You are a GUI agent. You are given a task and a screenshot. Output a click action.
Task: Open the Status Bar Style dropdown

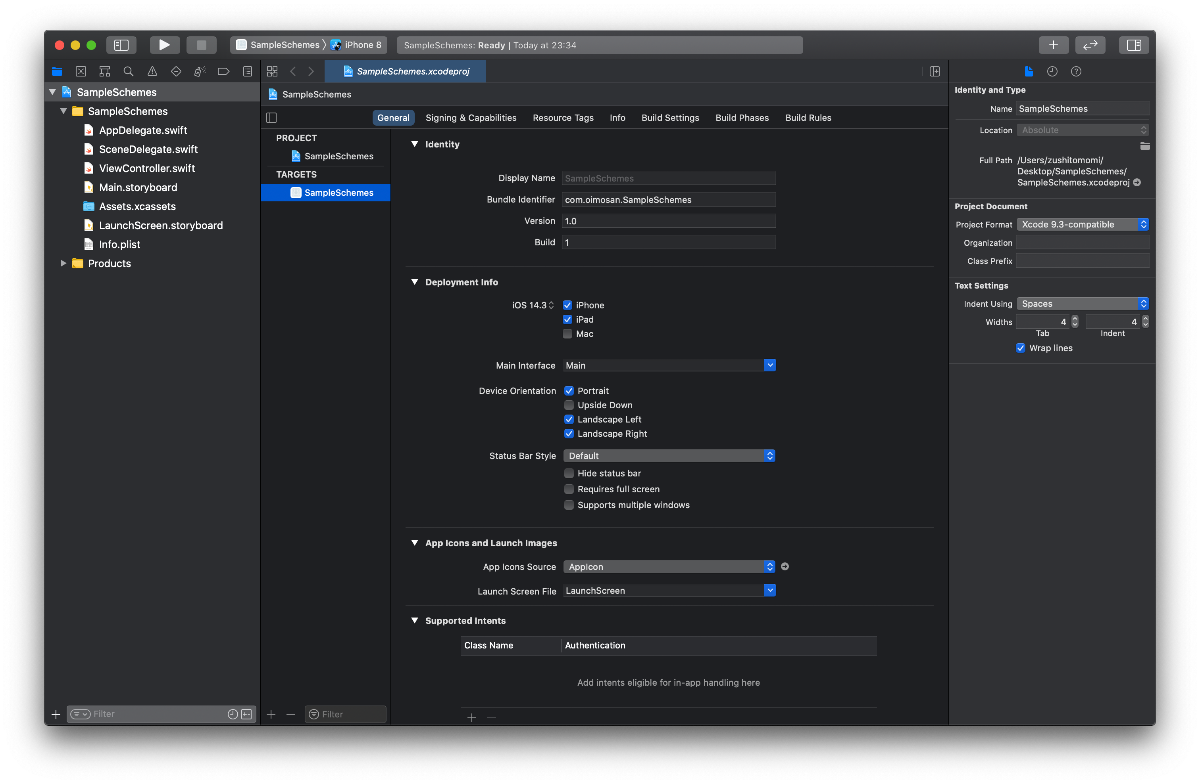pyautogui.click(x=669, y=455)
